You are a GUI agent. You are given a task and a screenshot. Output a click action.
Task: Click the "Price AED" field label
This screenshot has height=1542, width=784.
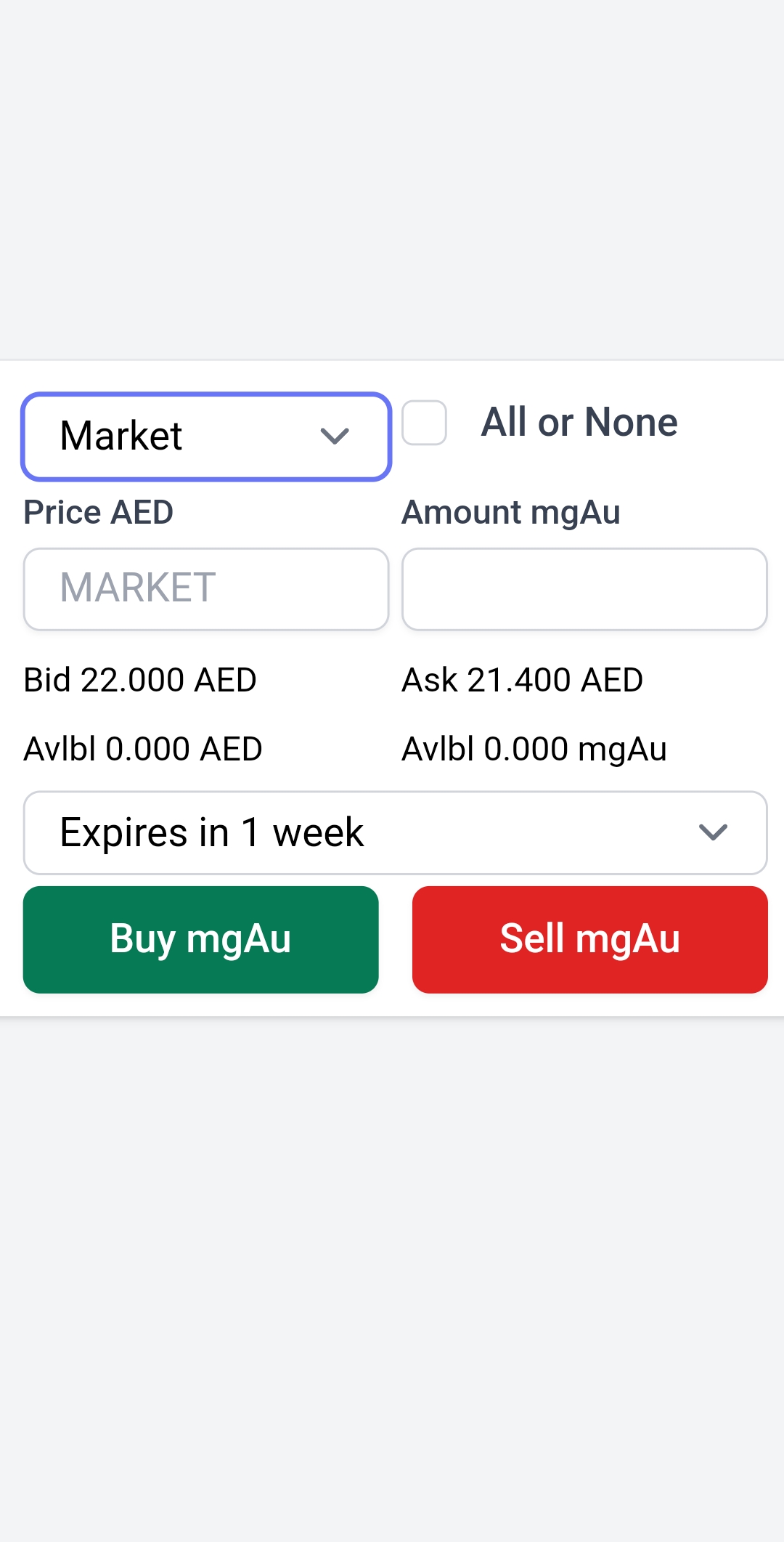99,512
